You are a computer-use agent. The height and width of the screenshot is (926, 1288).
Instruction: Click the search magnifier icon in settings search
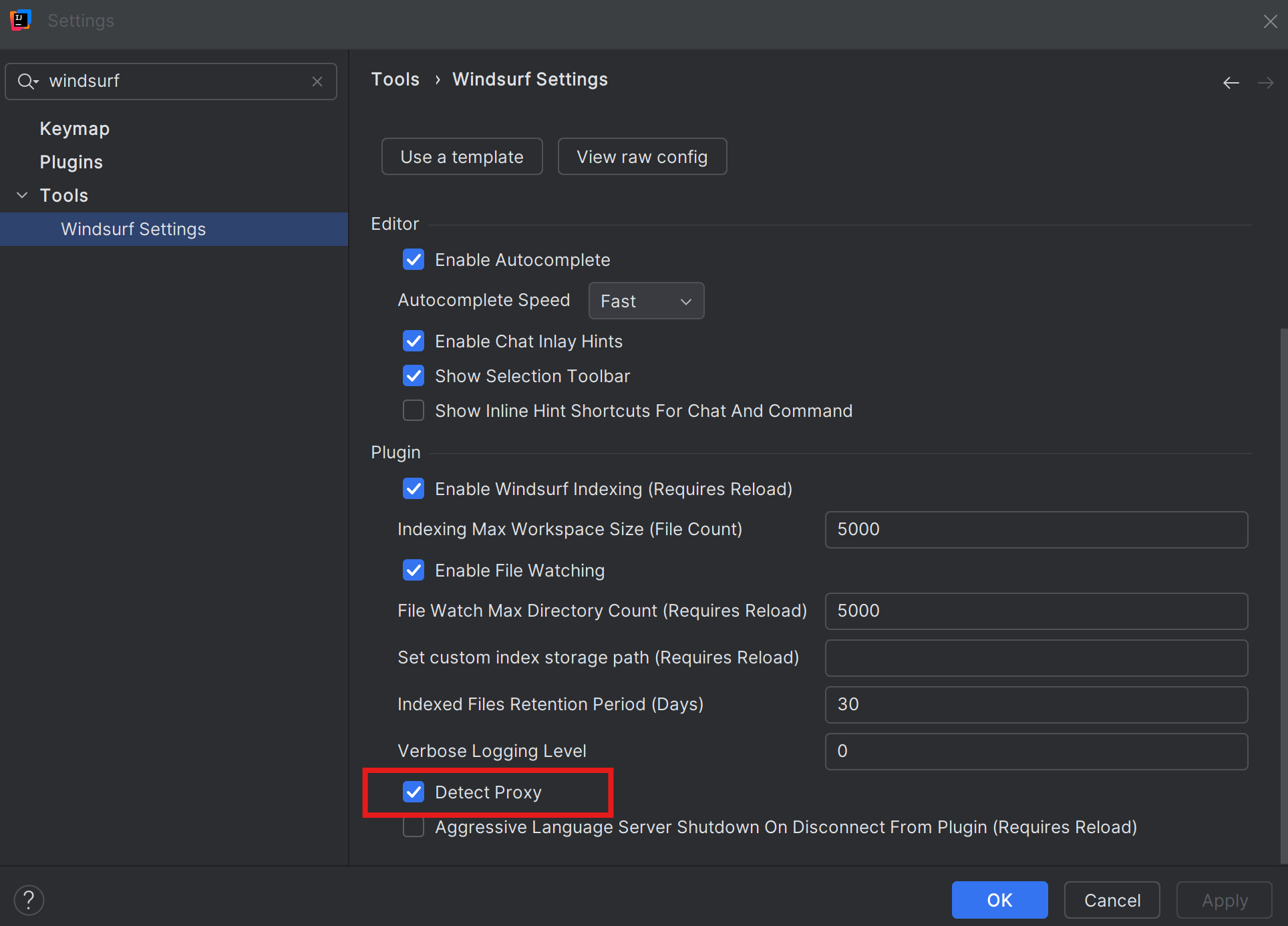click(27, 81)
